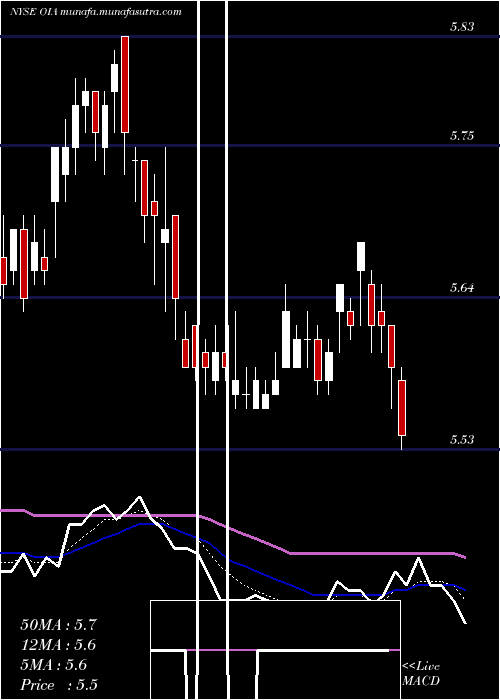
Task: Click the last red candle near 5.53
Action: pyautogui.click(x=402, y=408)
